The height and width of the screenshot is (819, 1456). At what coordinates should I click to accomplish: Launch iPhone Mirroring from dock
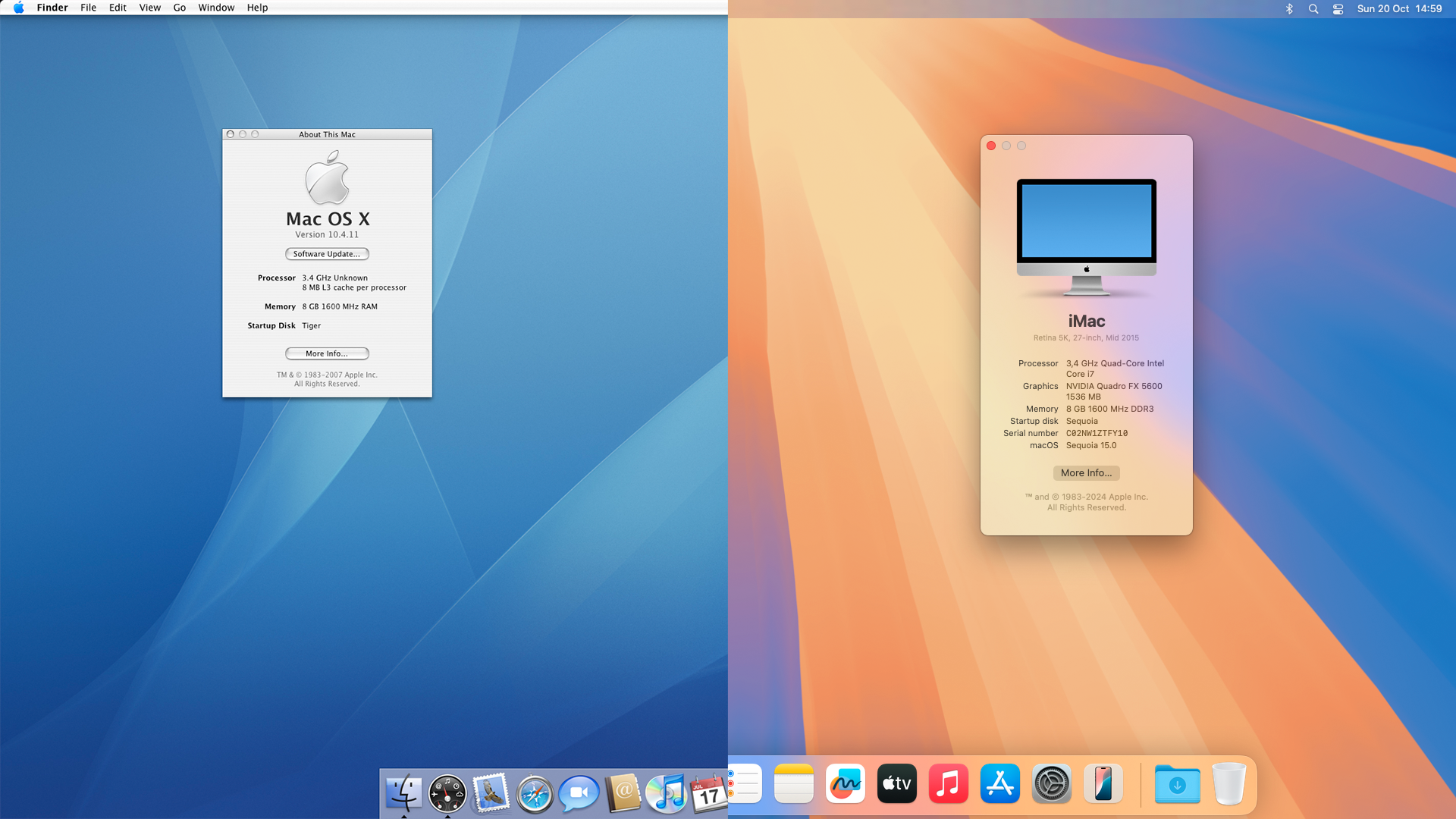click(x=1103, y=783)
